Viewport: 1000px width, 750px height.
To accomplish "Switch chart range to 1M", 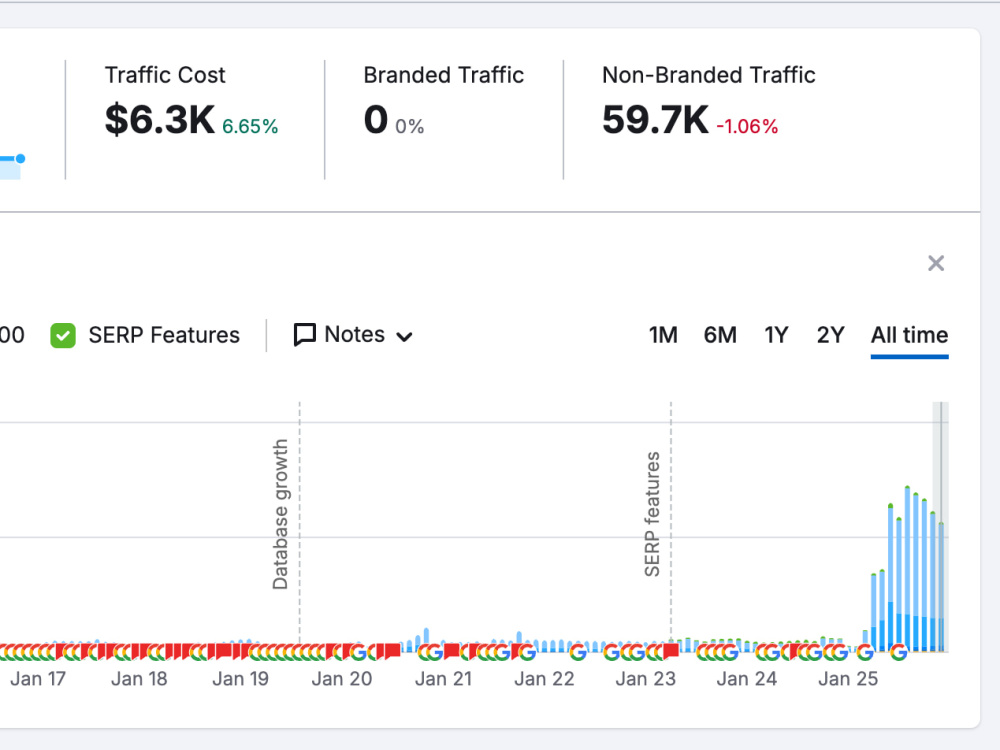I will 663,335.
